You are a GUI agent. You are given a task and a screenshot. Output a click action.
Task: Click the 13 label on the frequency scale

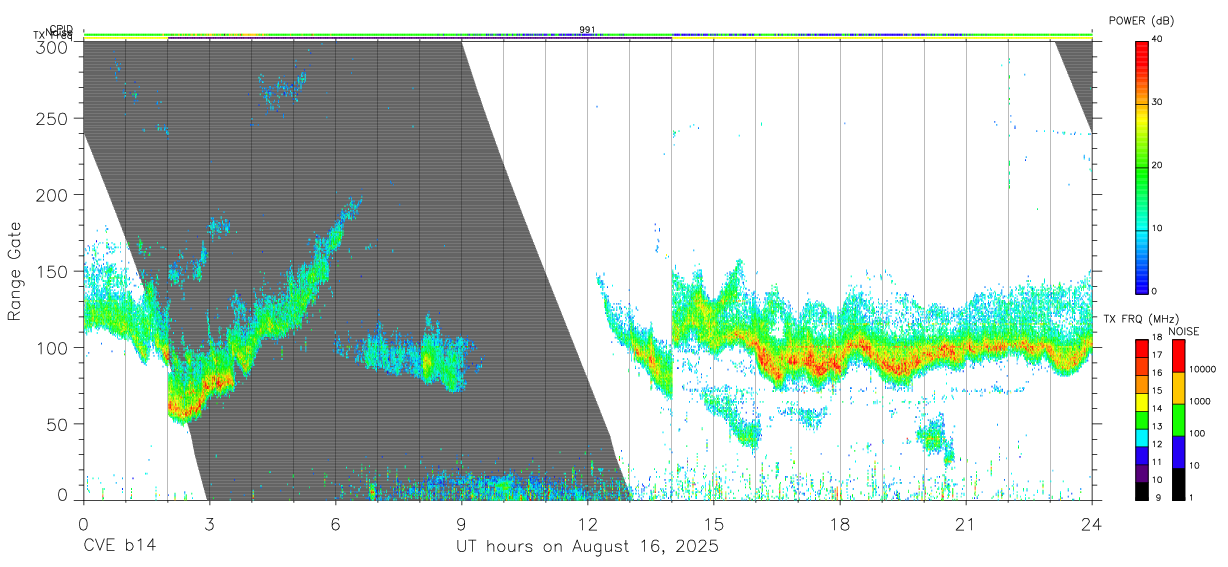coord(1158,427)
